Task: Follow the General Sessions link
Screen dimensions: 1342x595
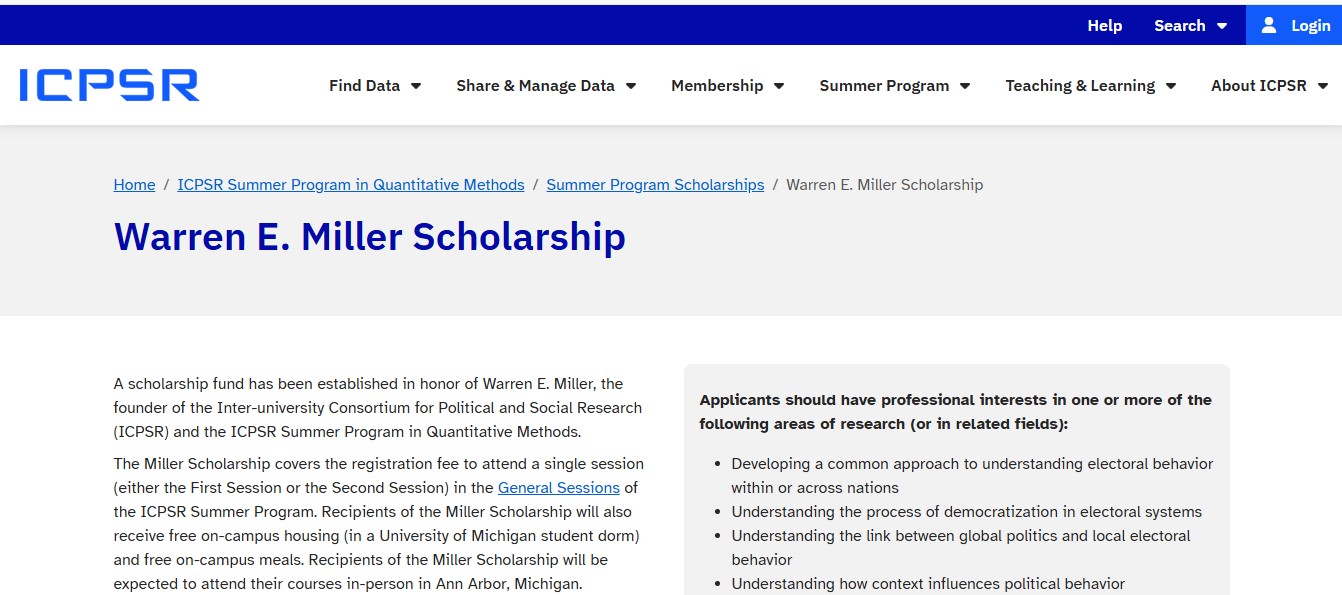Action: click(559, 488)
